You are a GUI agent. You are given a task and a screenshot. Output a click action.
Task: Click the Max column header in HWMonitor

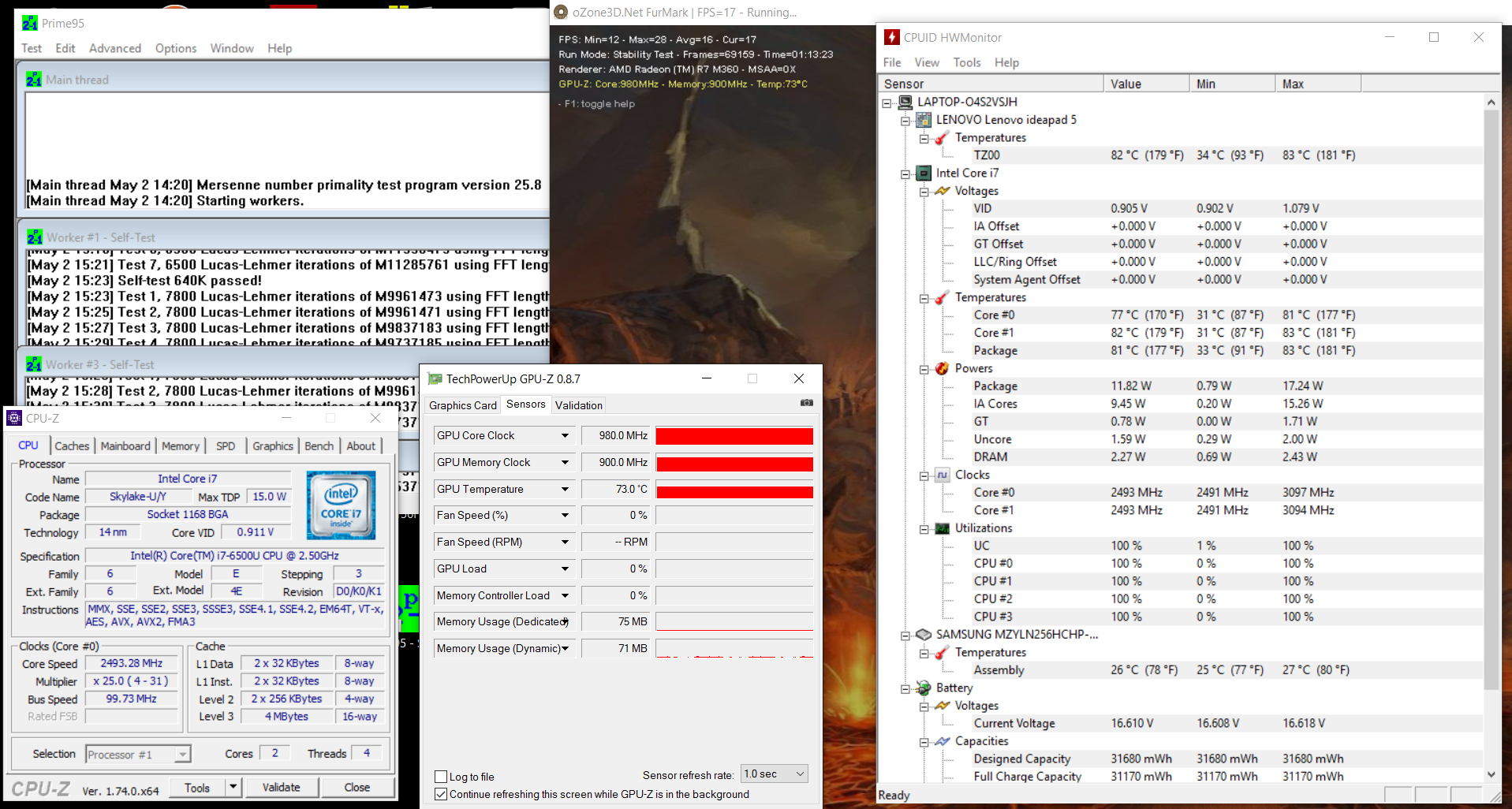pos(1317,84)
